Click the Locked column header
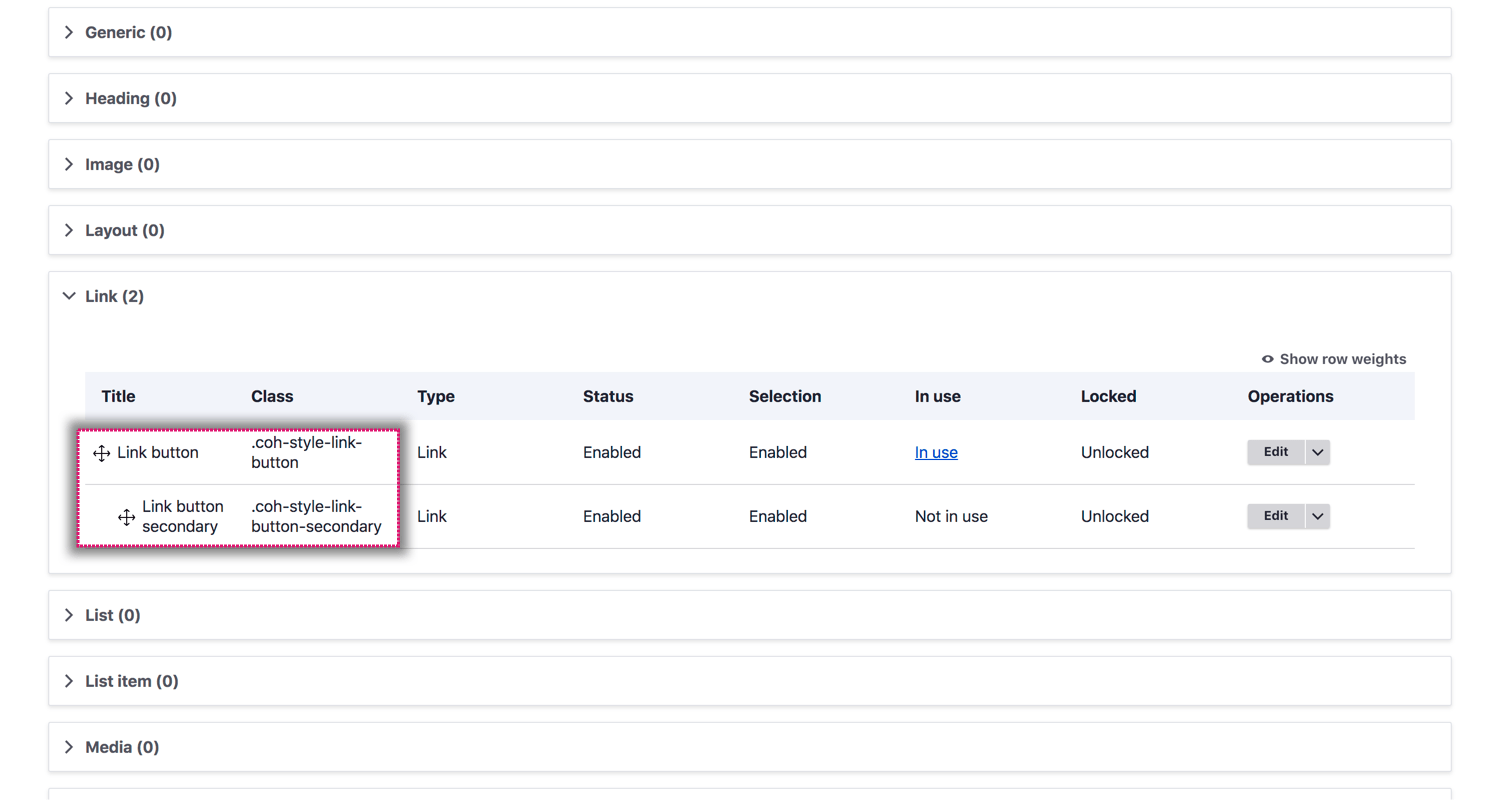This screenshot has width=1500, height=800. (1109, 396)
